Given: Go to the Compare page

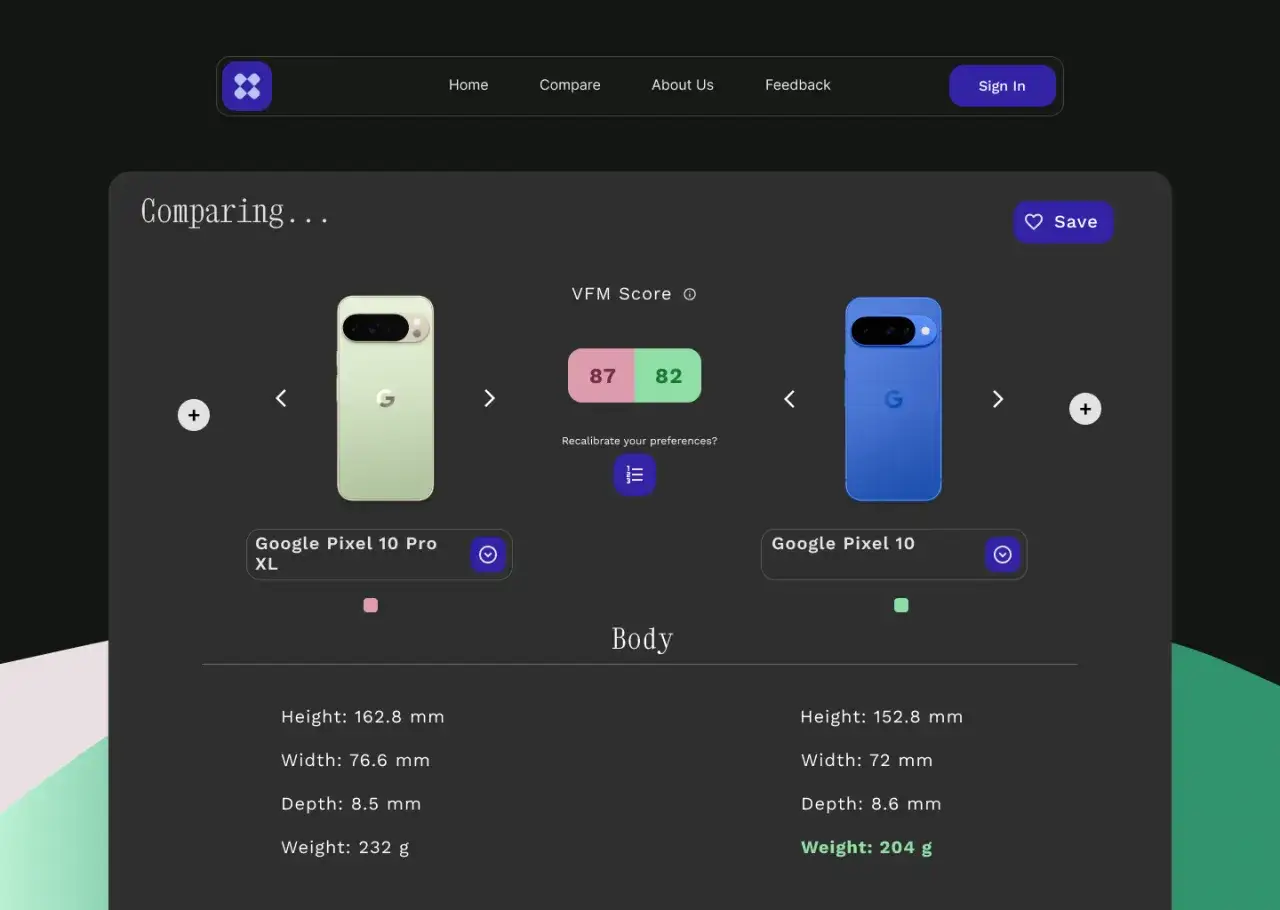Looking at the screenshot, I should pyautogui.click(x=570, y=85).
